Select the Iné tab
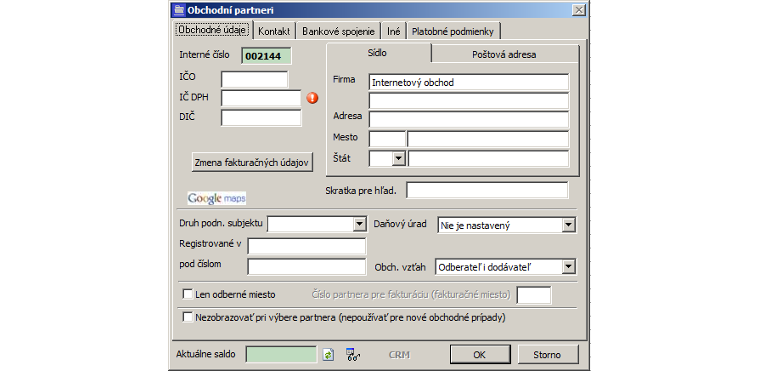Image resolution: width=760 pixels, height=371 pixels. click(x=394, y=31)
